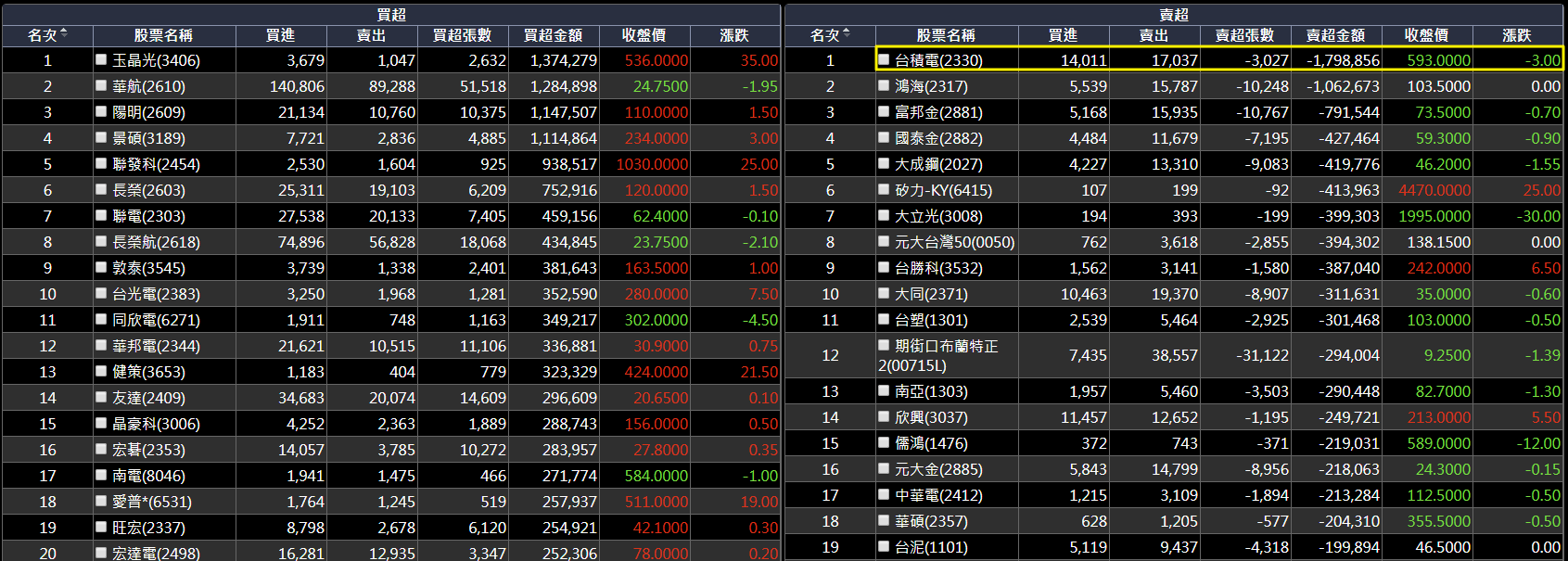Tick the checkbox for 長榮(2603)
Image resolution: width=1568 pixels, height=561 pixels.
click(x=101, y=189)
